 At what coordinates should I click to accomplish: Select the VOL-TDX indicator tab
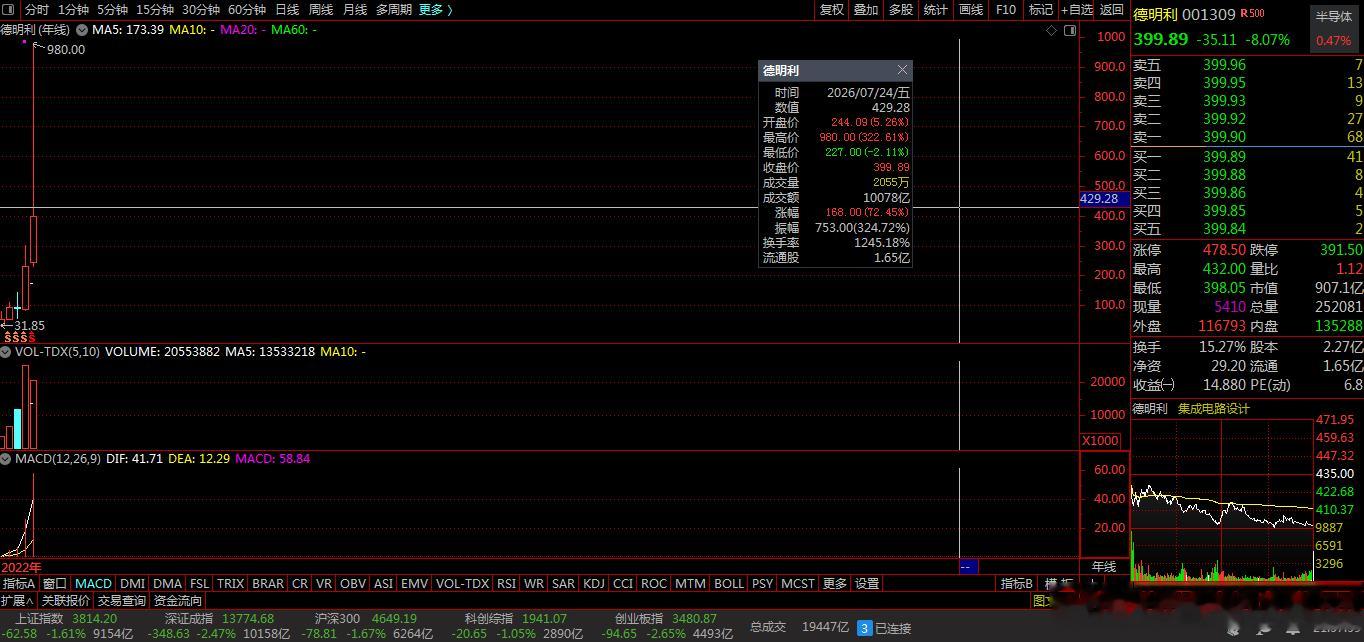click(463, 584)
